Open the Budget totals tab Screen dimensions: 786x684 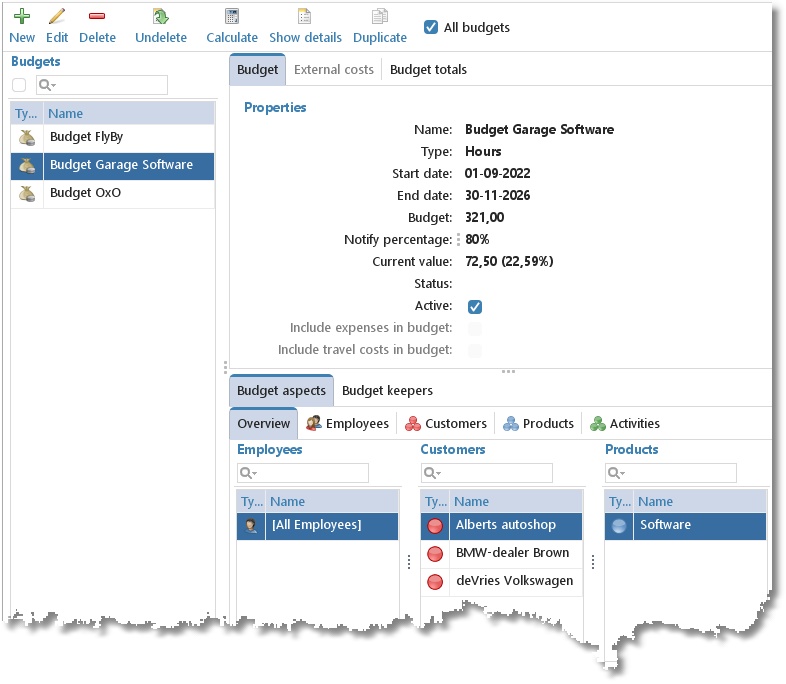pyautogui.click(x=428, y=70)
